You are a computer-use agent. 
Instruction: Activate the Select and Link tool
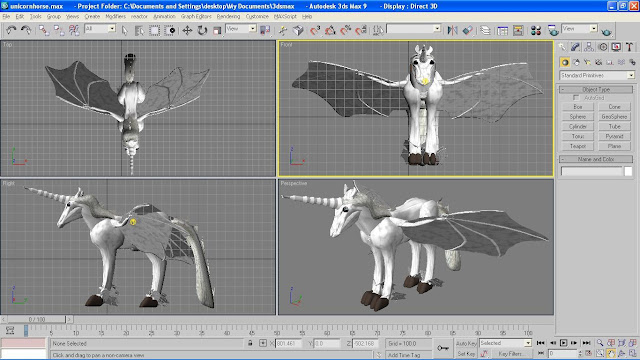pyautogui.click(x=44, y=30)
